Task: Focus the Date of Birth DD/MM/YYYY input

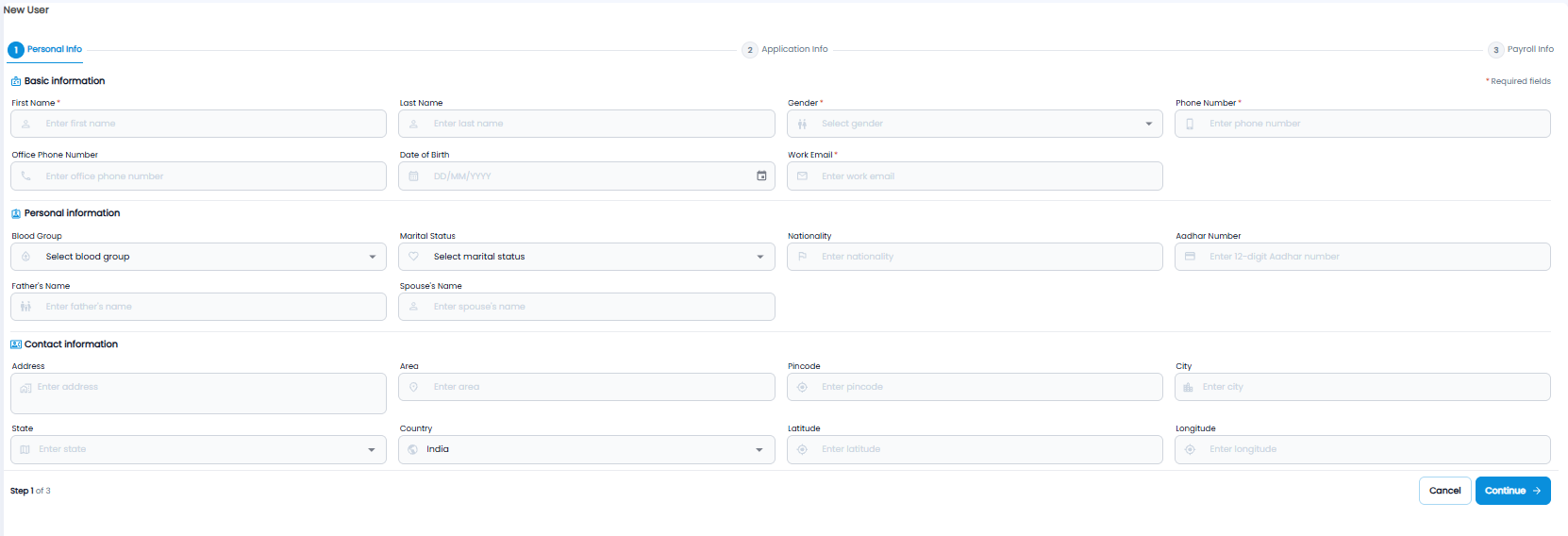Action: (x=587, y=176)
